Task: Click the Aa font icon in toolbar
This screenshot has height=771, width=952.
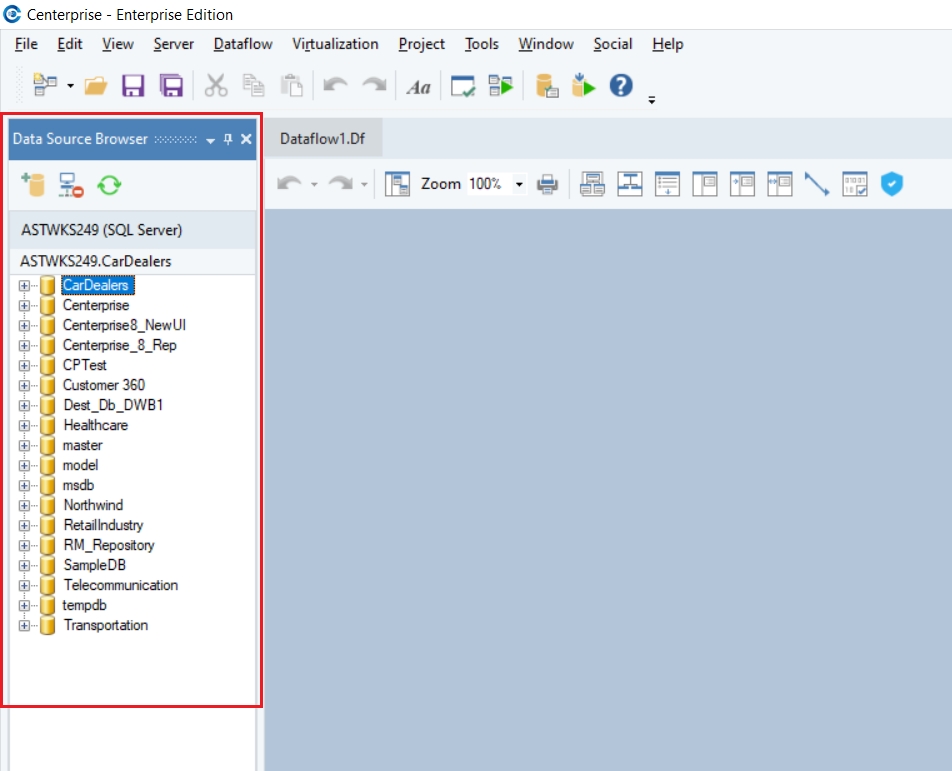Action: click(418, 87)
